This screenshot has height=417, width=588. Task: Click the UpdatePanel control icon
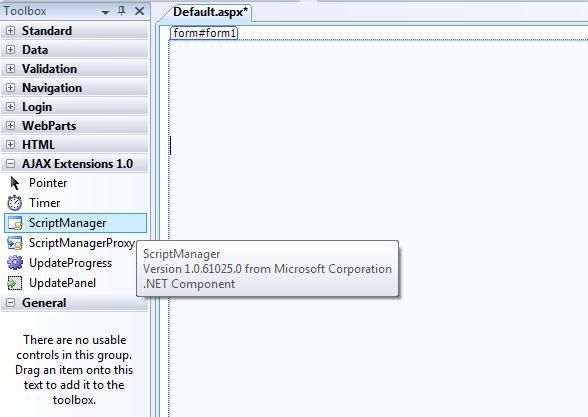(15, 283)
